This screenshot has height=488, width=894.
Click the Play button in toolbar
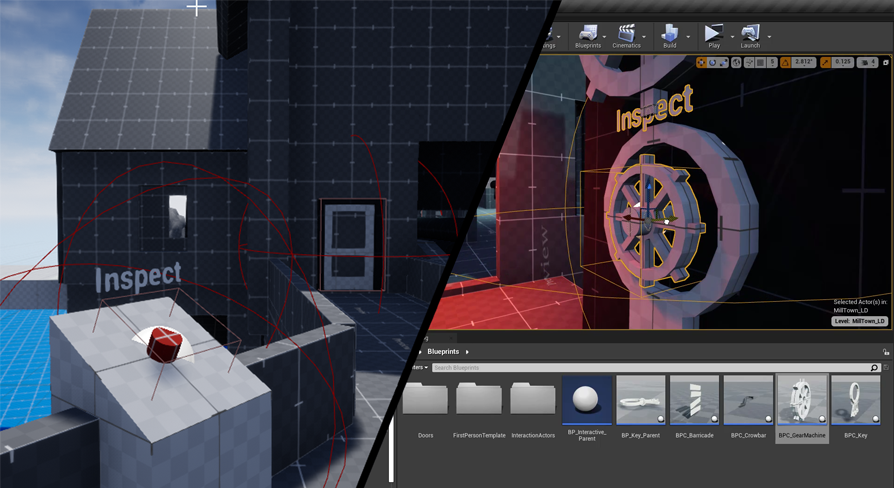click(x=714, y=36)
